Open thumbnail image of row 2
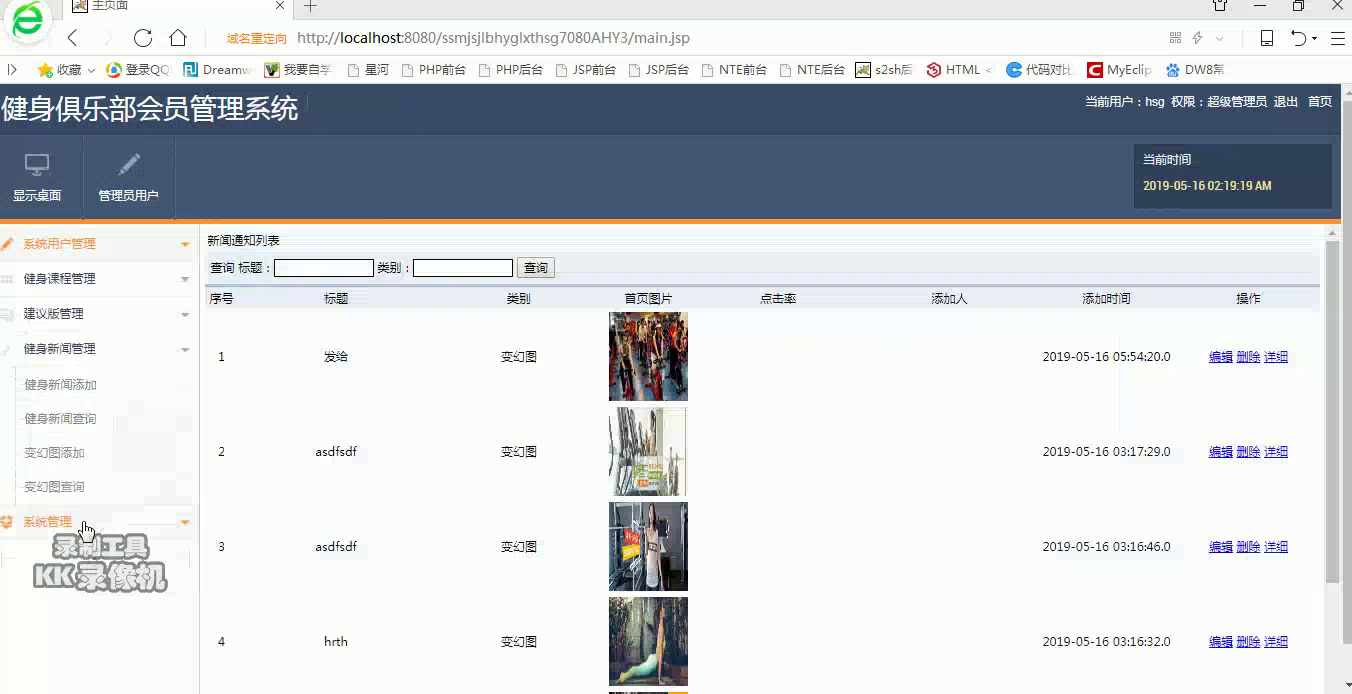Image resolution: width=1352 pixels, height=694 pixels. (x=648, y=452)
